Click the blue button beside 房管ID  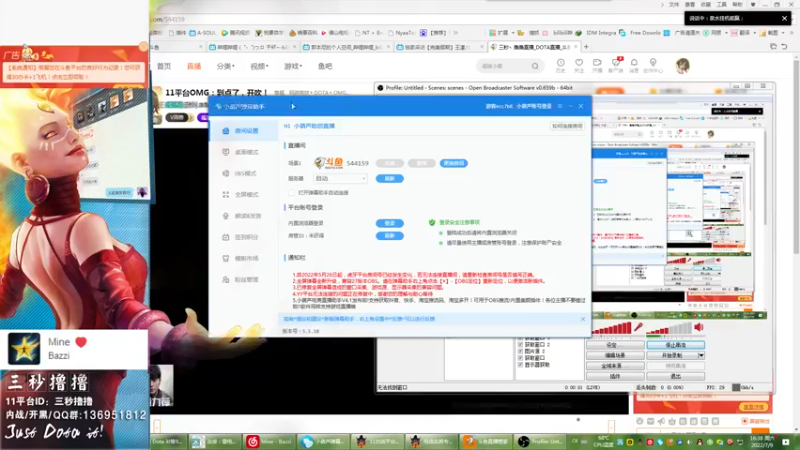coord(390,236)
